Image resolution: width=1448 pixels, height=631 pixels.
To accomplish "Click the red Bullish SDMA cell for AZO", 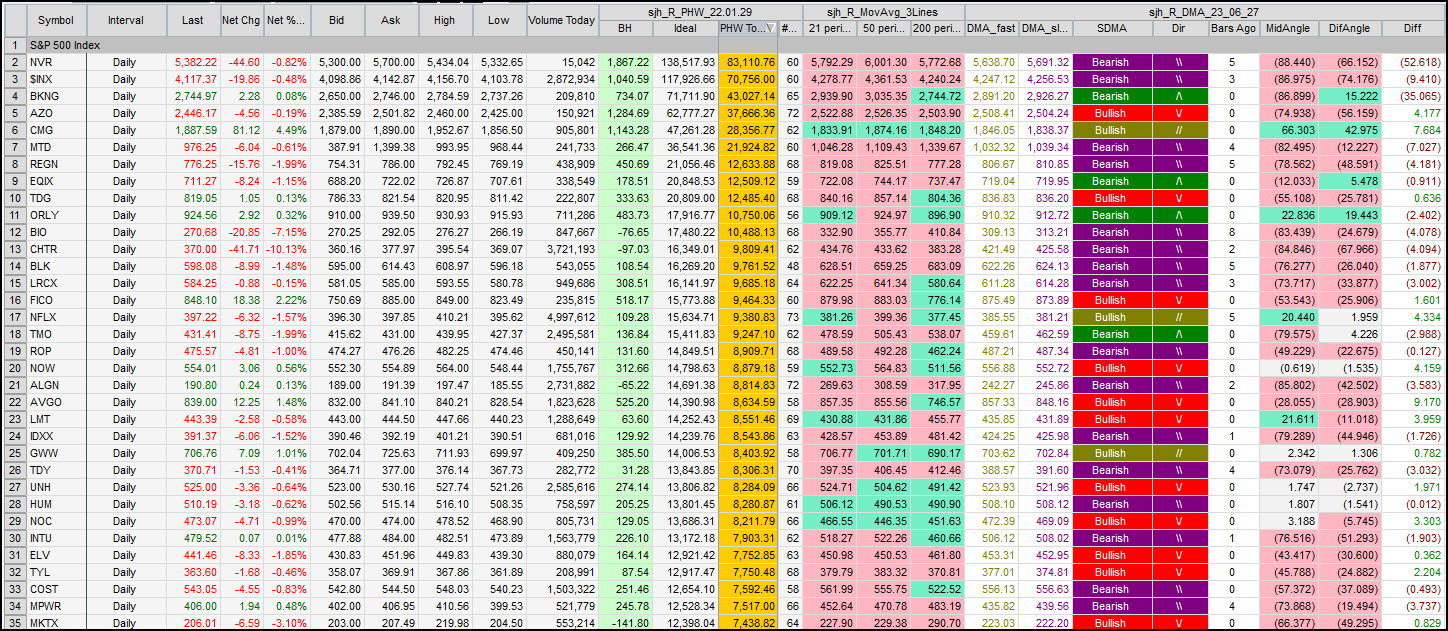I will pyautogui.click(x=1111, y=113).
